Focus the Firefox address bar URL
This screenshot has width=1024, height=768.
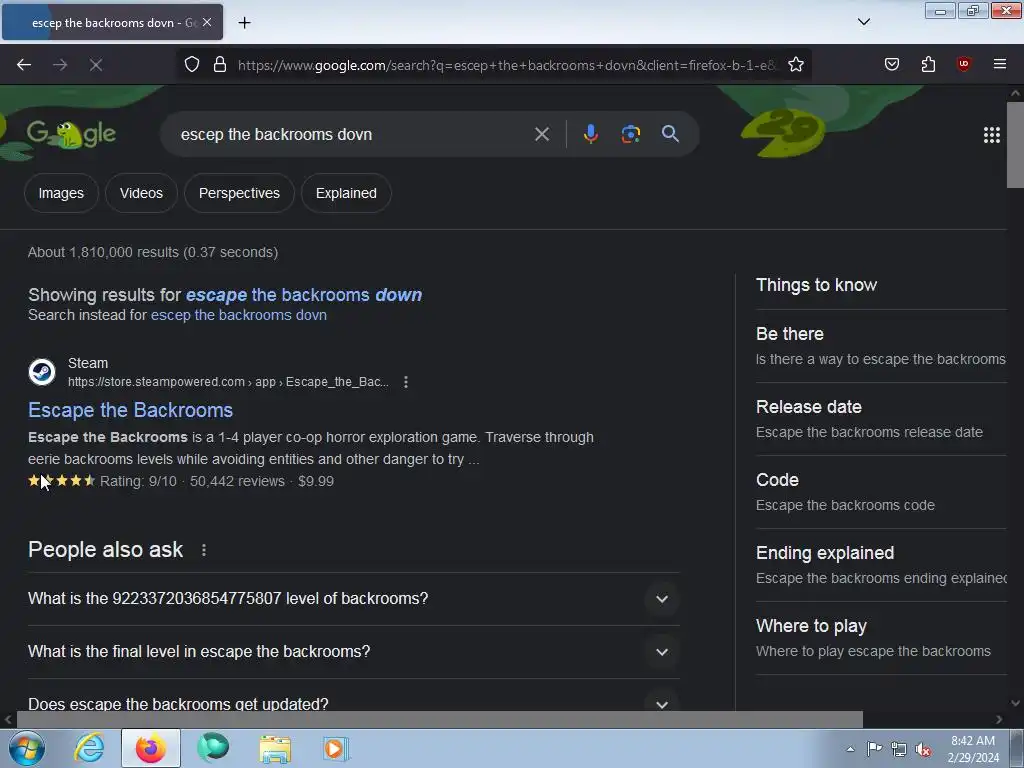[x=506, y=65]
